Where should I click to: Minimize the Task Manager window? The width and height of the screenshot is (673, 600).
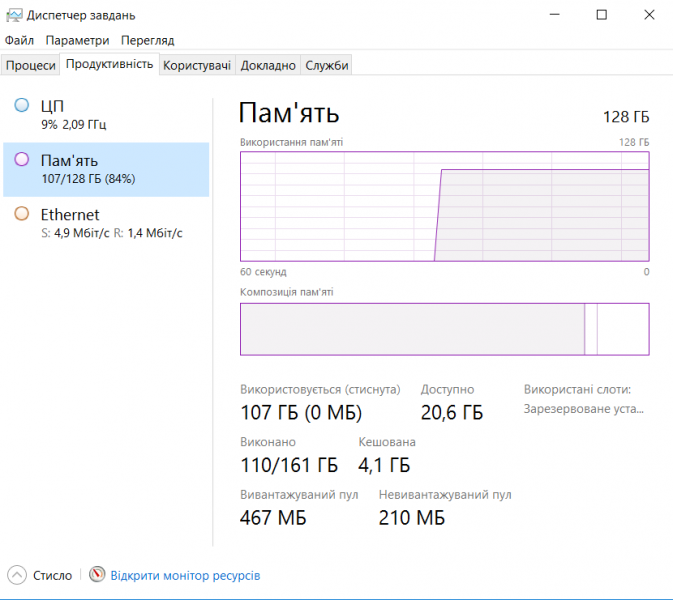(555, 15)
